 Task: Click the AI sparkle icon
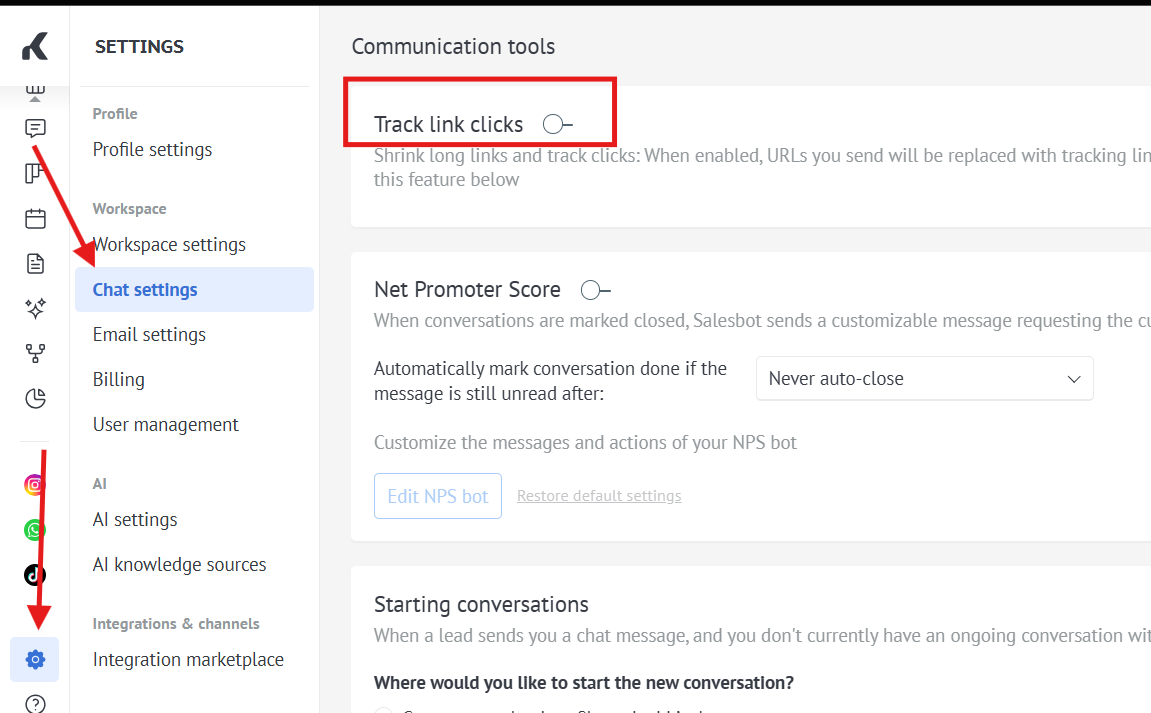click(35, 309)
